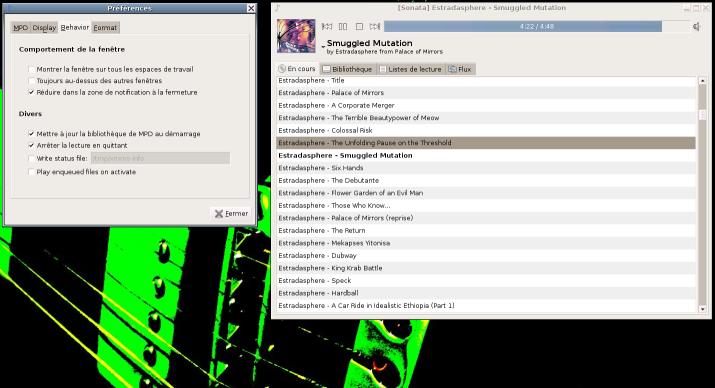Expand the arrow beside Smuggled Mutation title
Screen dimensions: 715x388
[323, 47]
